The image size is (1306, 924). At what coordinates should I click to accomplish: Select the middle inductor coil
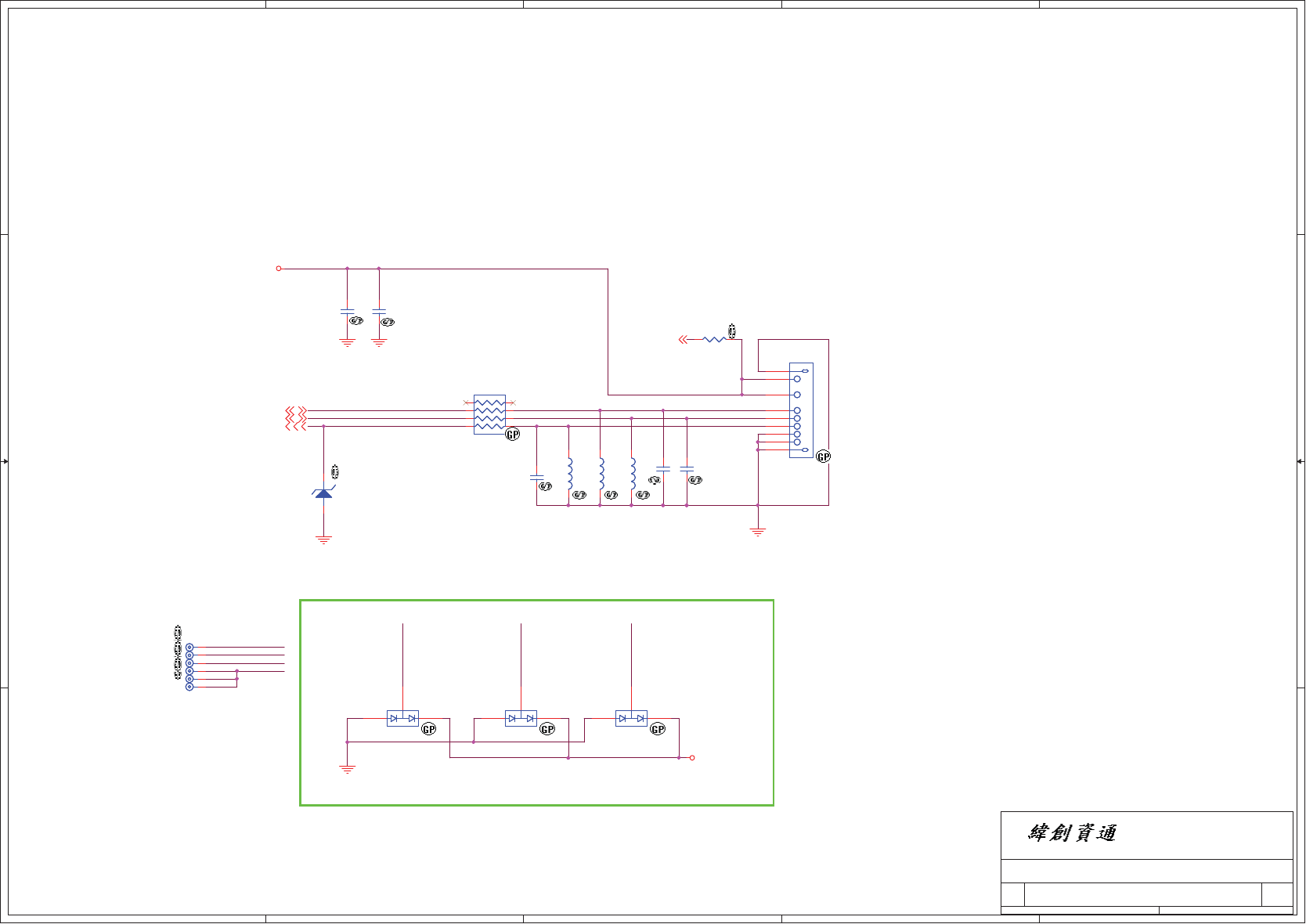(x=601, y=474)
